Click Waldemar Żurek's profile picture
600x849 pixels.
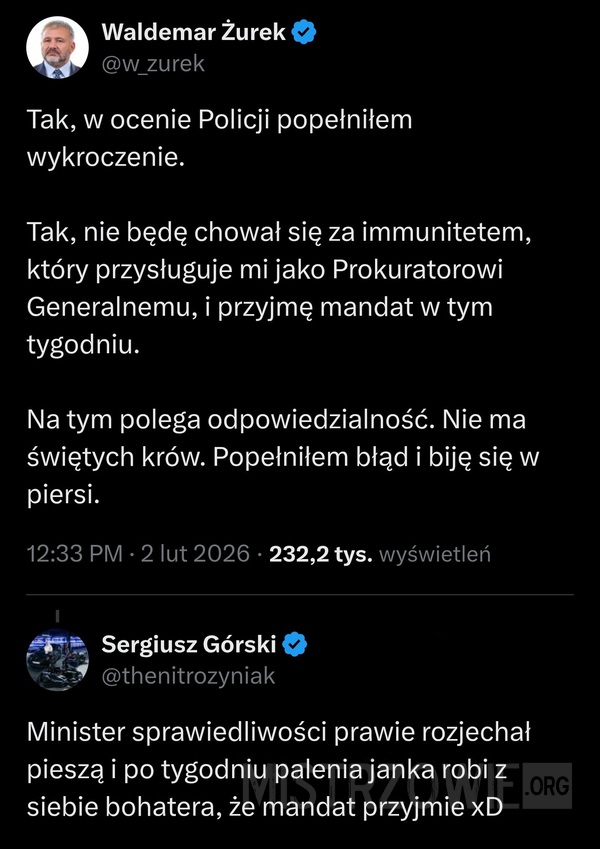(x=55, y=48)
